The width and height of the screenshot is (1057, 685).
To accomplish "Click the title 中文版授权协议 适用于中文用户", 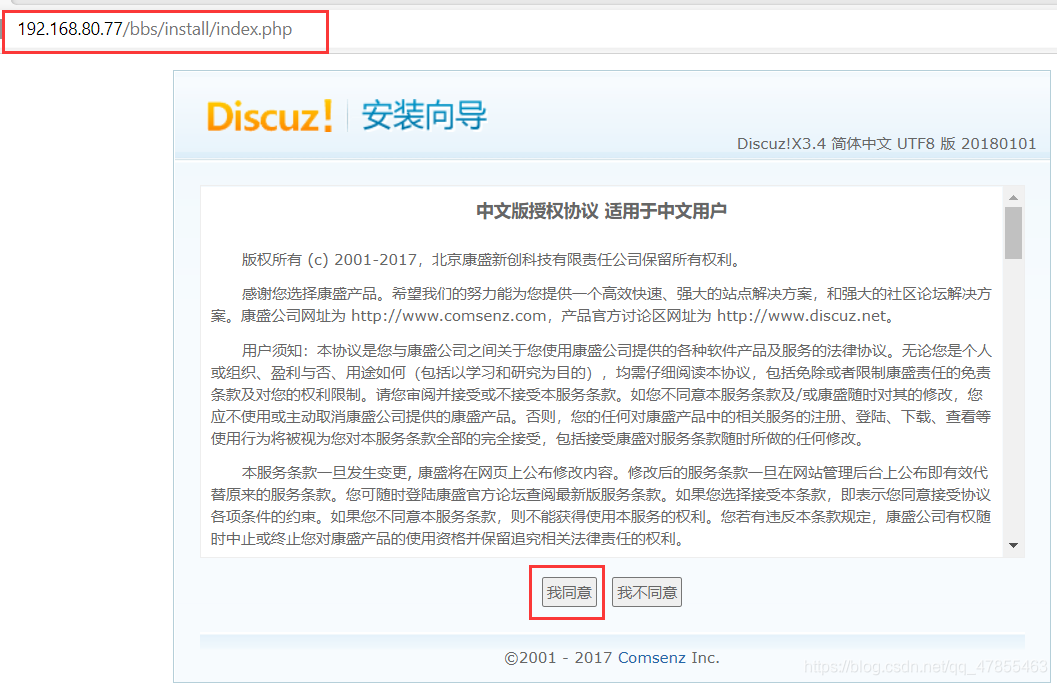I will pos(601,211).
